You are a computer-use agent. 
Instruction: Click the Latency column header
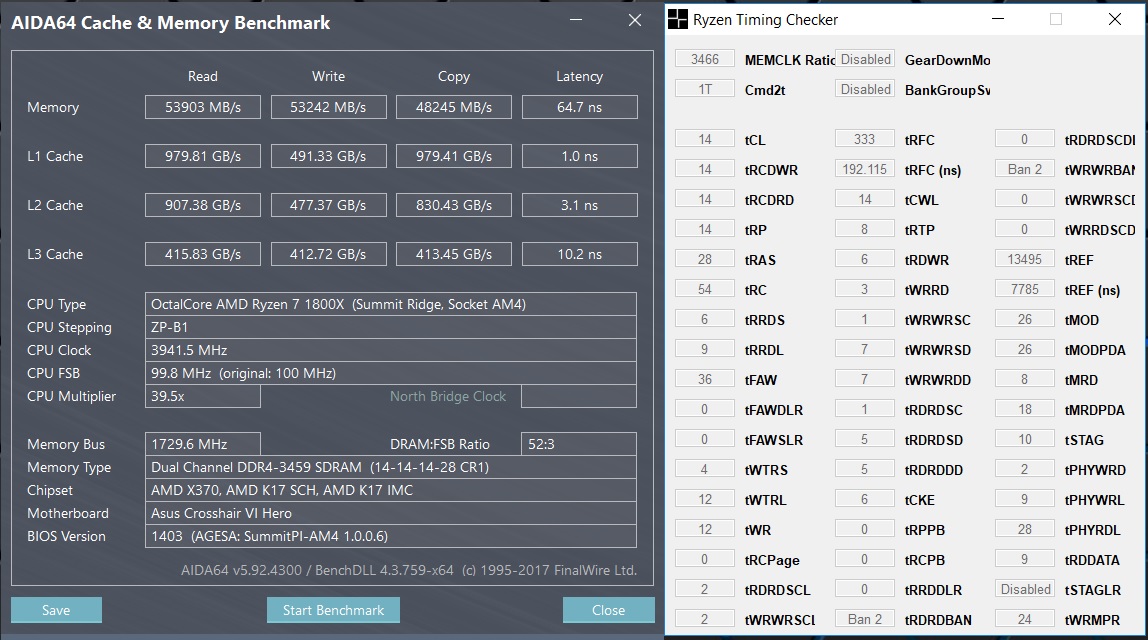coord(579,76)
